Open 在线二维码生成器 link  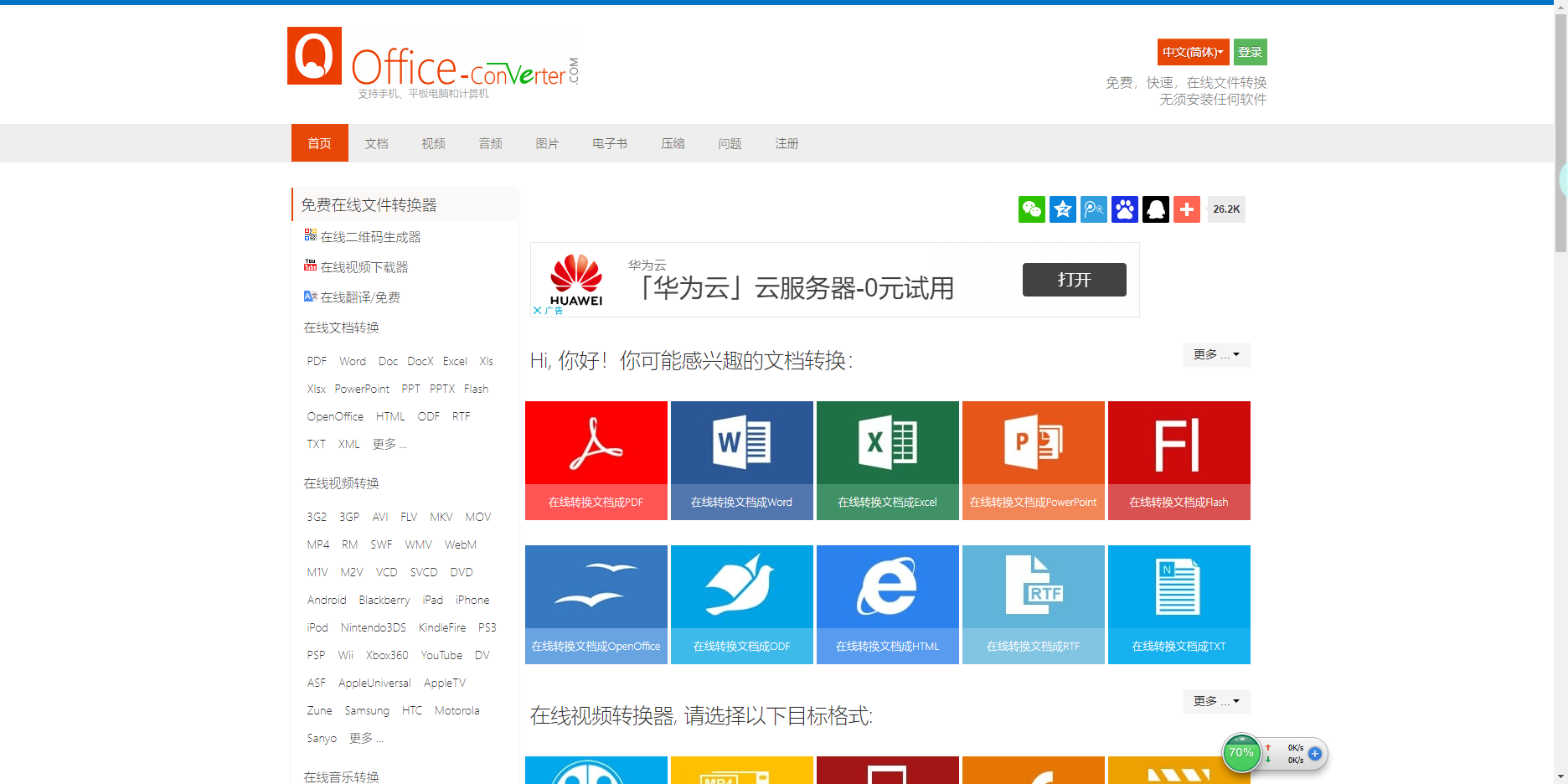pyautogui.click(x=370, y=237)
